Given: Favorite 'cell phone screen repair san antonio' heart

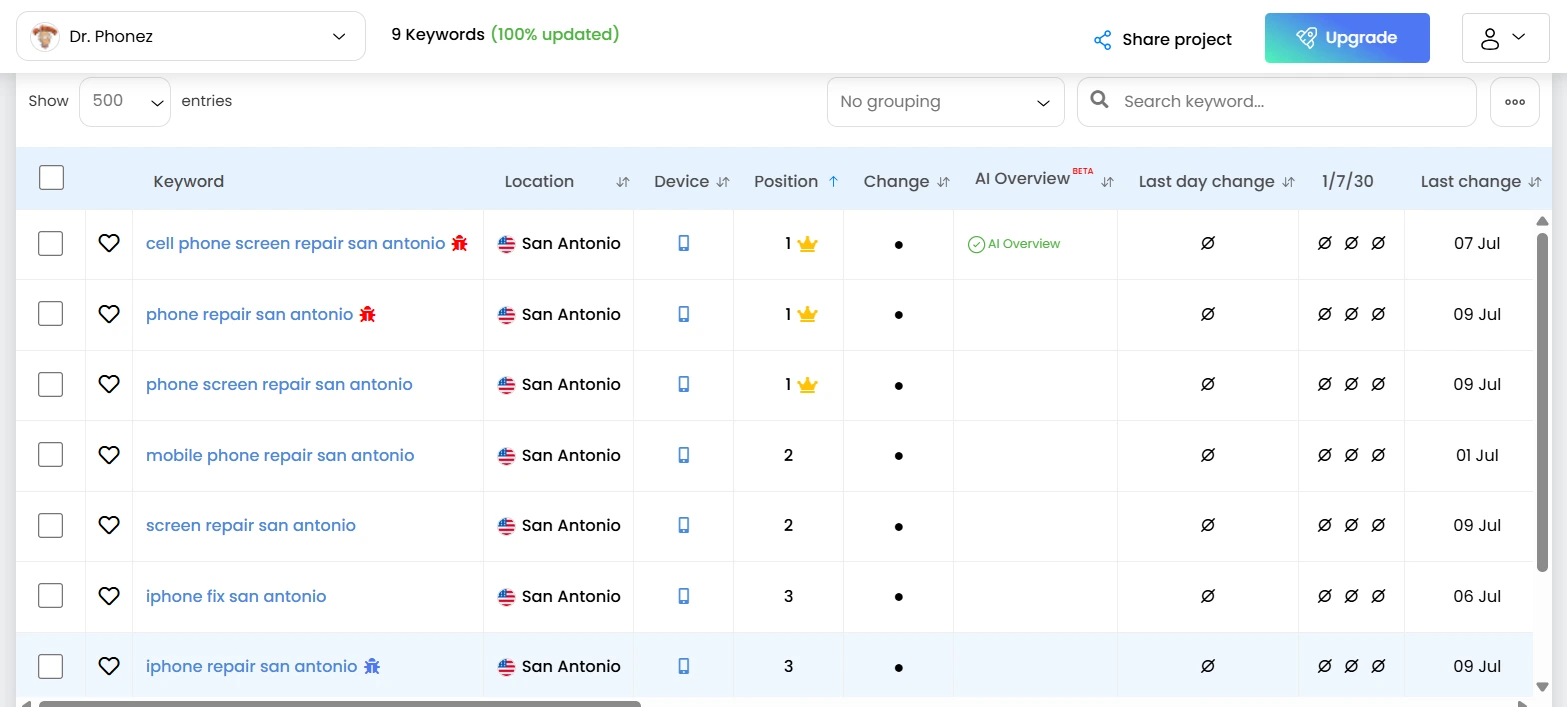Looking at the screenshot, I should pos(109,243).
